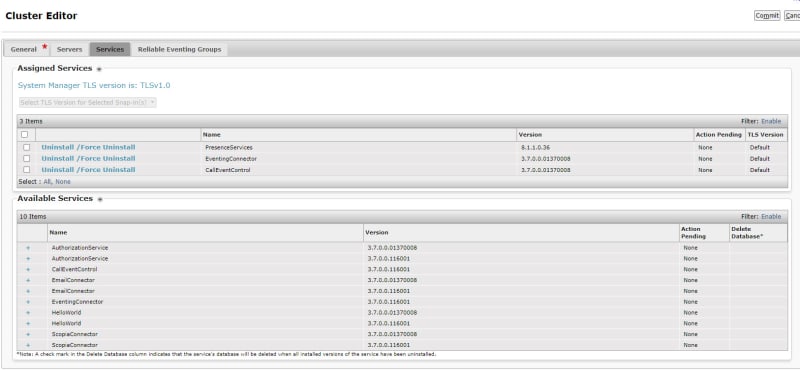This screenshot has height=371, width=800.
Task: Select version text 8.1.1.0.36
Action: click(x=535, y=147)
